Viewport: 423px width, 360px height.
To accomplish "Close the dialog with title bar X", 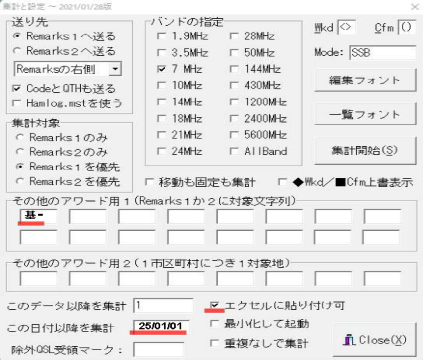I will tap(415, 7).
